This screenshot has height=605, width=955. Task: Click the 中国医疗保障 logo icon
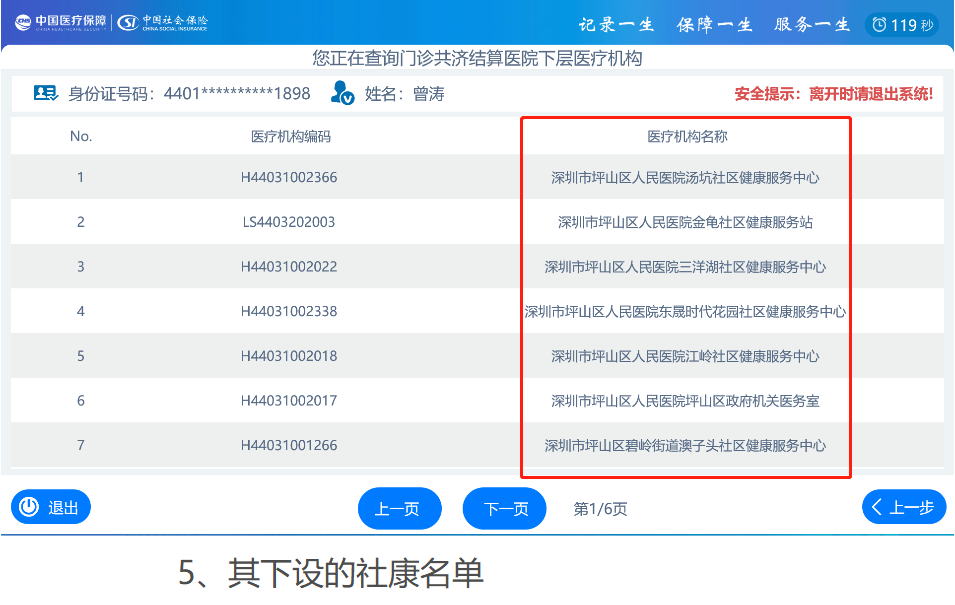pos(21,20)
